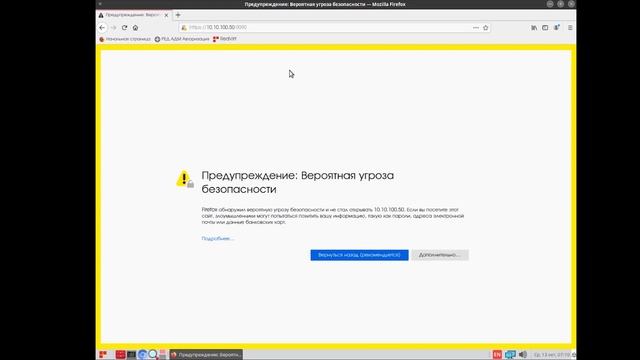Image resolution: width=640 pixels, height=360 pixels.
Task: Open the terminal icon in taskbar
Action: pos(131,355)
